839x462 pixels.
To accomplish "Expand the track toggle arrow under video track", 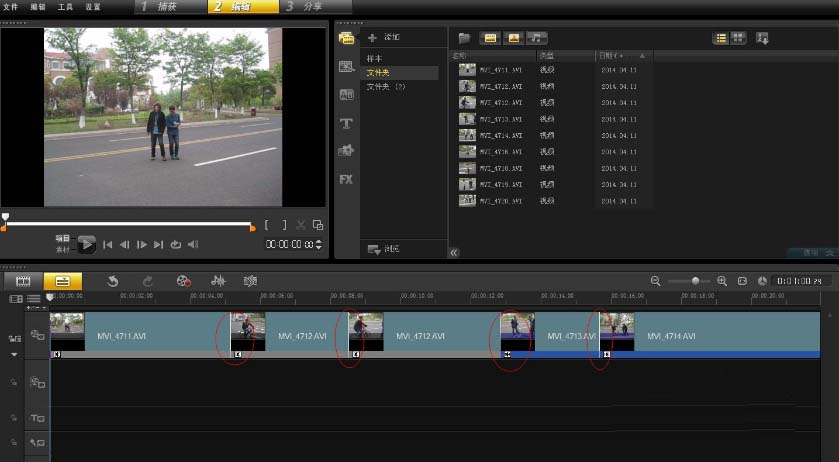I will [14, 354].
